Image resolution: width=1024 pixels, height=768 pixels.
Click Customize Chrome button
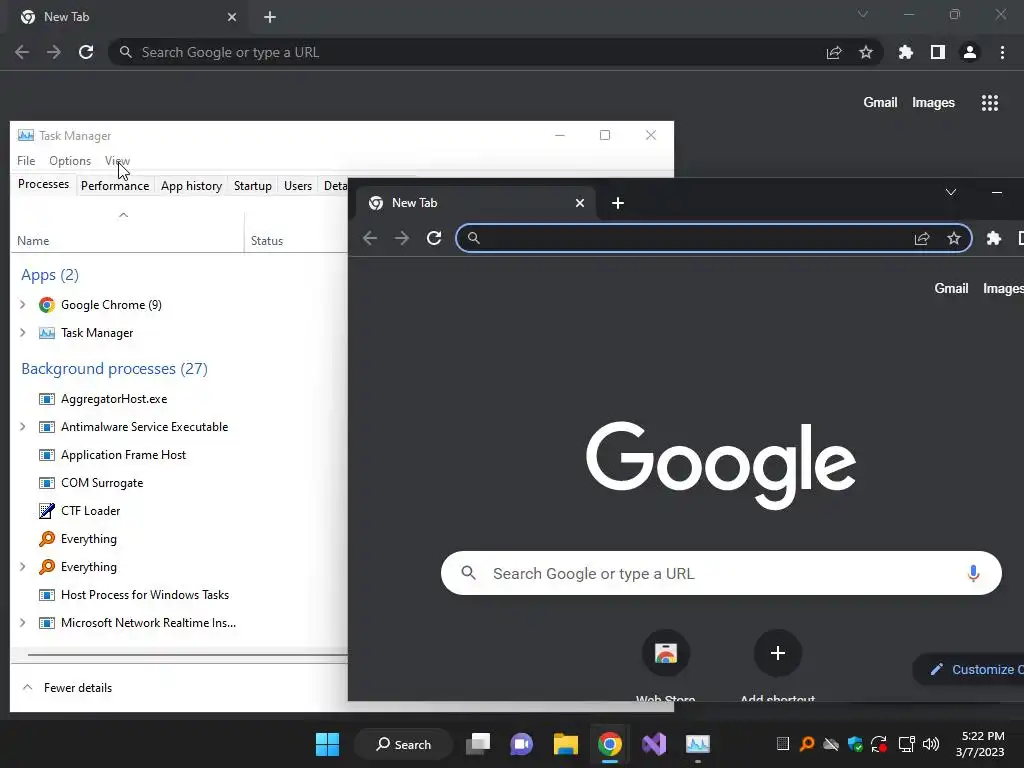[x=968, y=669]
